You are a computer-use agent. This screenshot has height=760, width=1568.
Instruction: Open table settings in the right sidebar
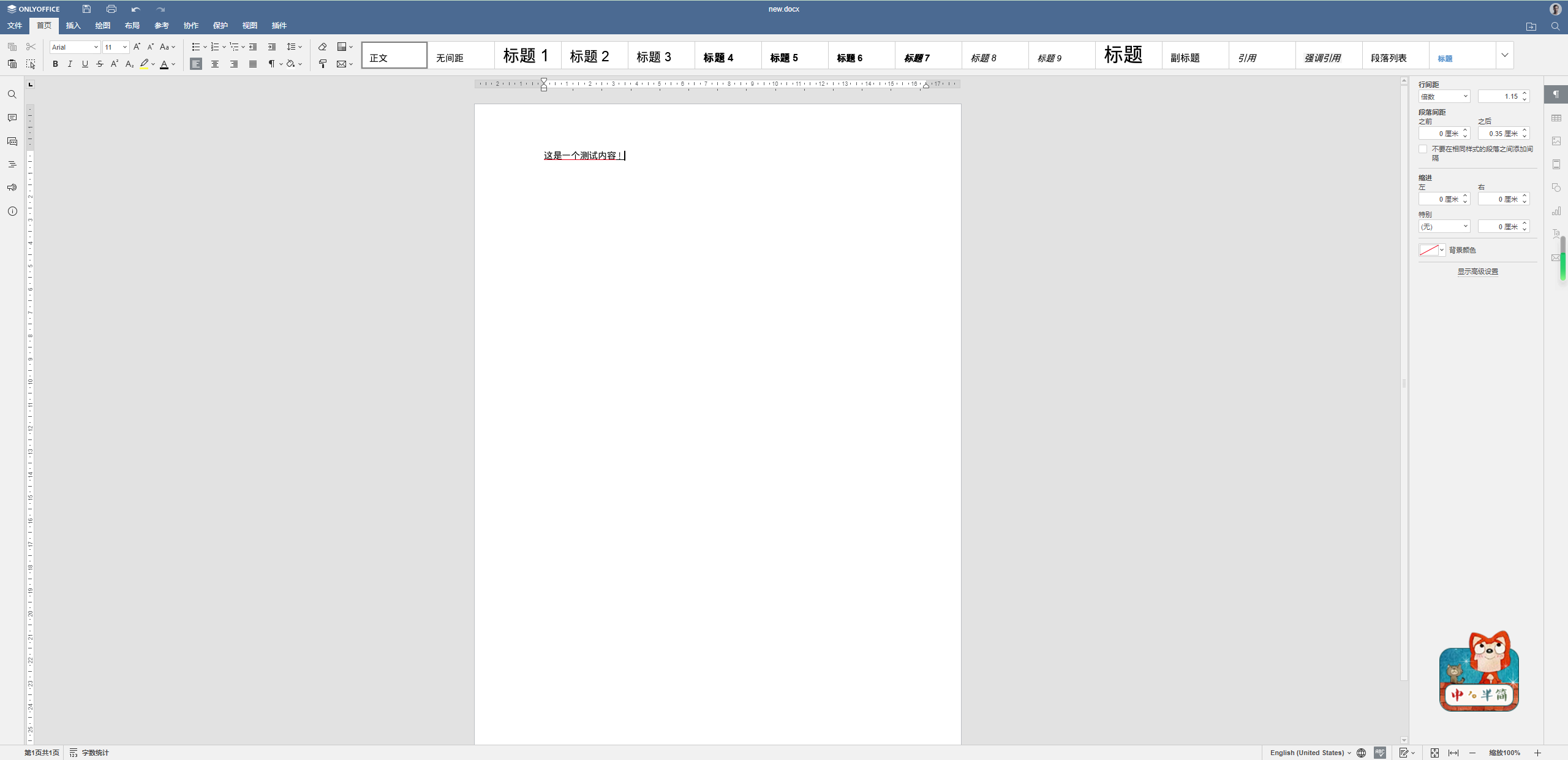tap(1556, 118)
